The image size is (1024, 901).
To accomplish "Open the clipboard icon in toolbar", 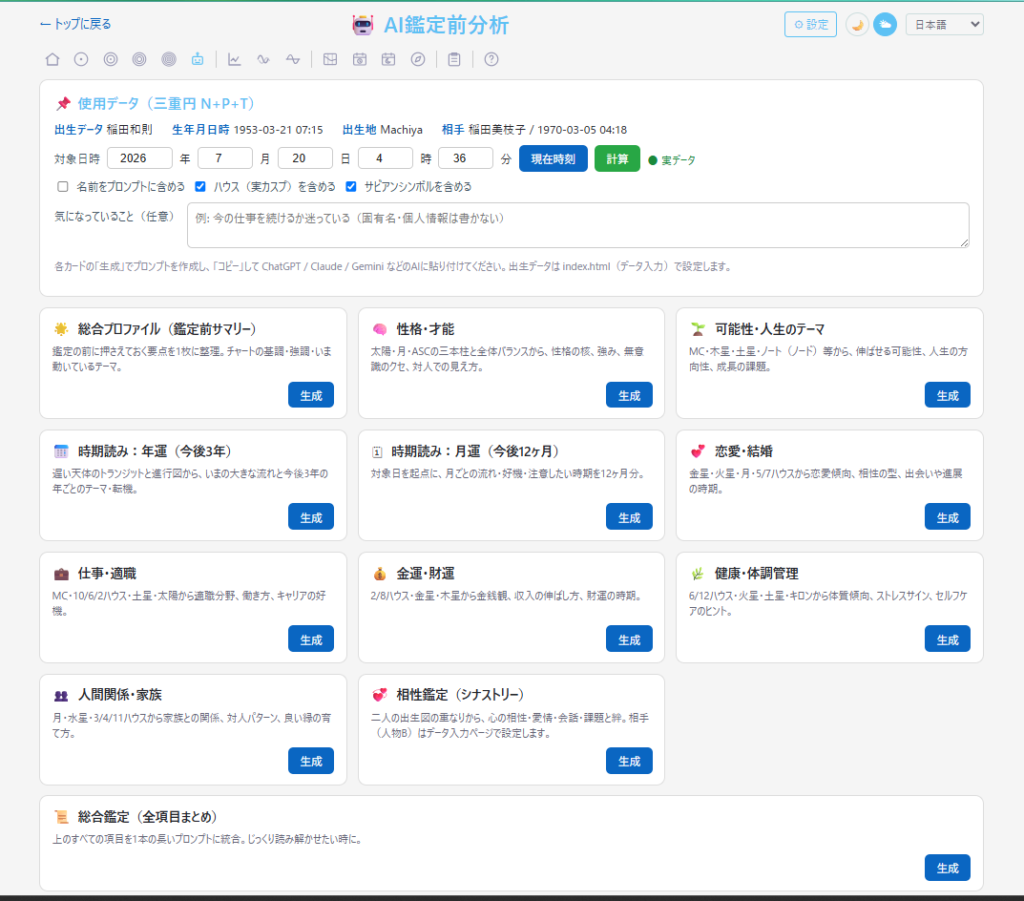I will pyautogui.click(x=455, y=59).
